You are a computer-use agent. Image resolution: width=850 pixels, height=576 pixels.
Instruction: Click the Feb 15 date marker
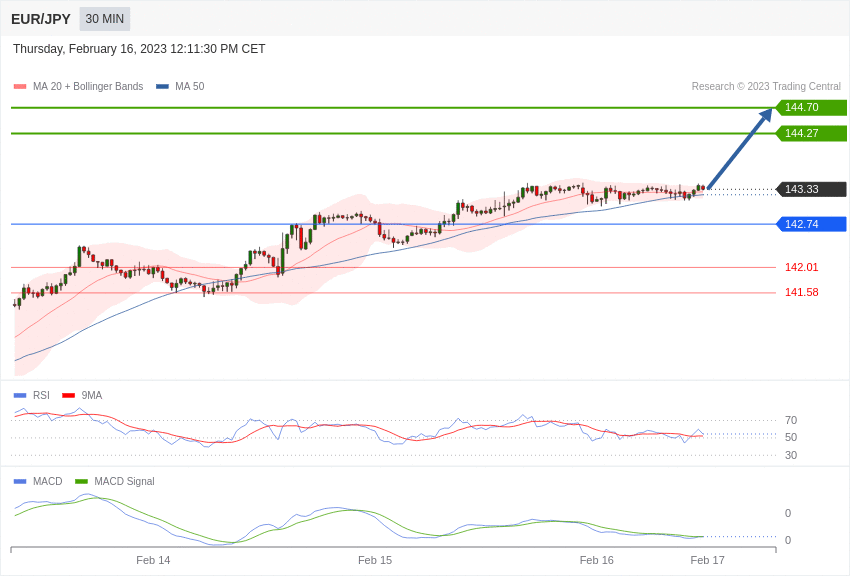375,560
